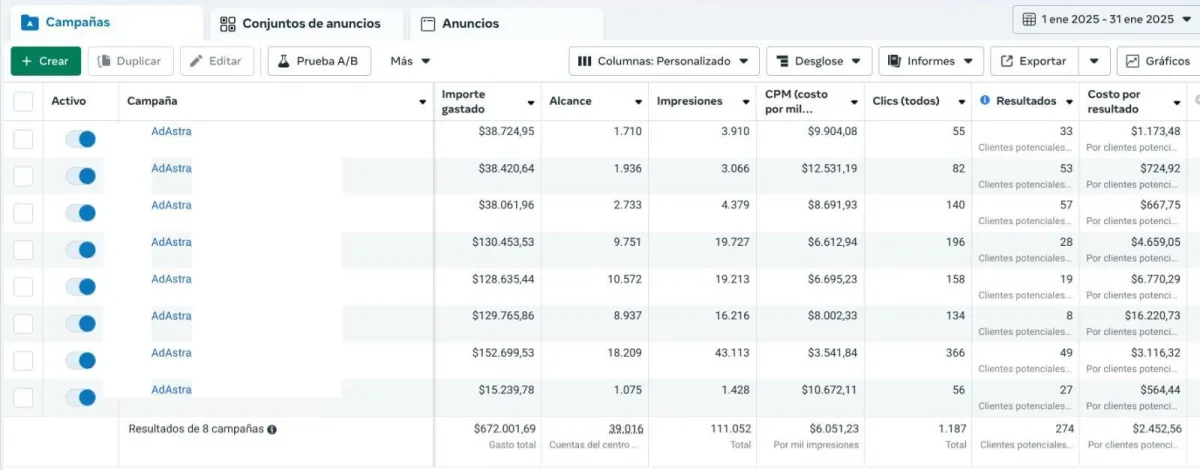Open Alcance column sort arrow
This screenshot has width=1200, height=470.
tap(638, 102)
